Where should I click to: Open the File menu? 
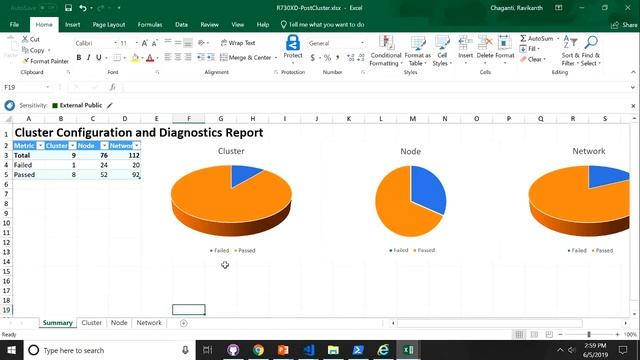(x=14, y=24)
